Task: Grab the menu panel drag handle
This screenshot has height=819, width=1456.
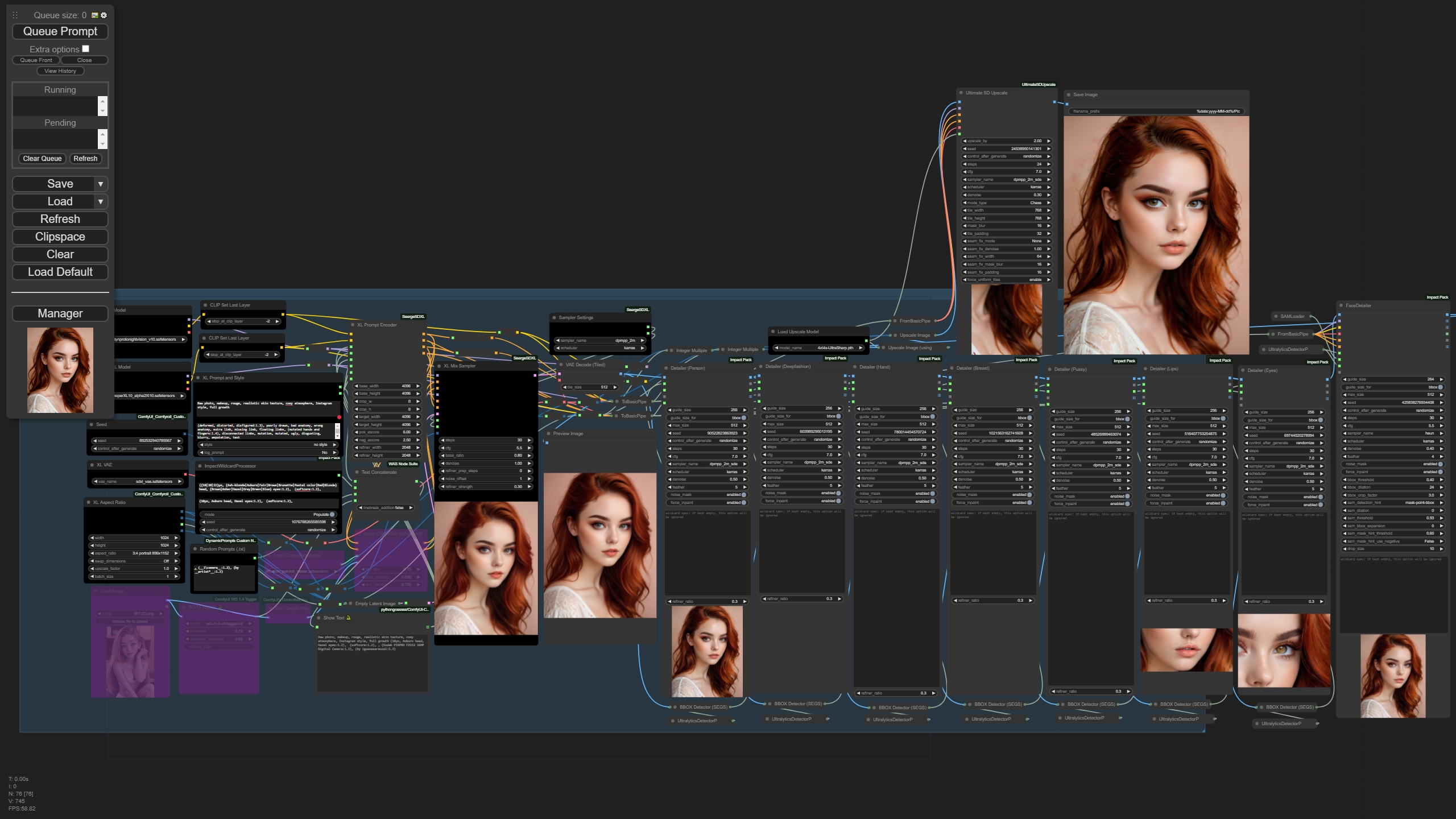Action: [x=15, y=15]
